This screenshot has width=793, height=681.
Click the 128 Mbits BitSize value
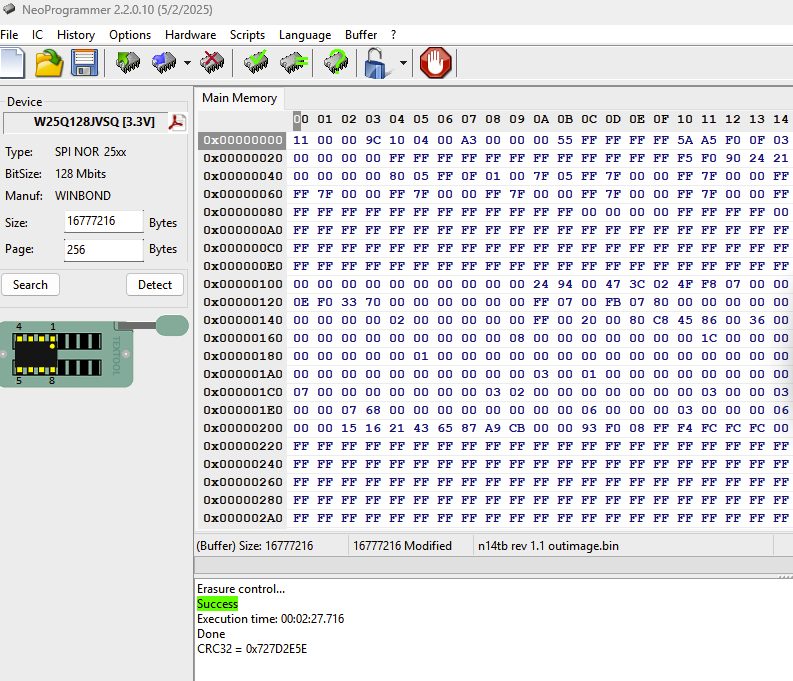[x=80, y=174]
